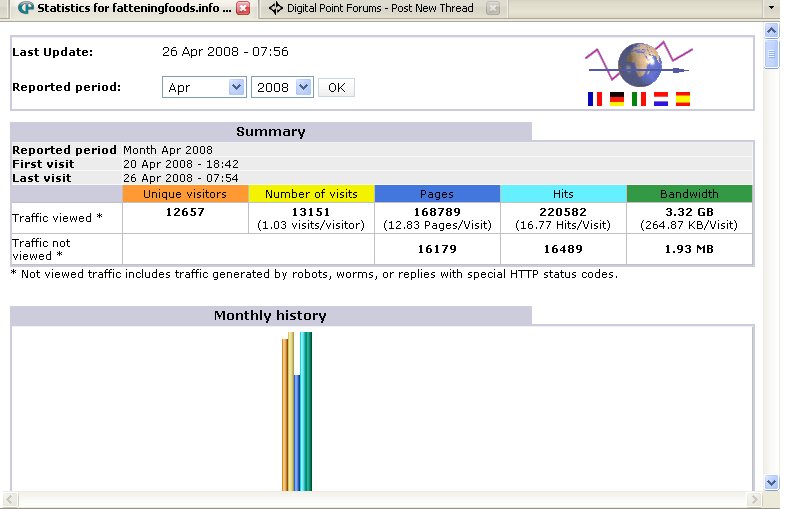Click the orange Unique visitors header cell
Image resolution: width=790 pixels, height=509 pixels.
point(185,194)
